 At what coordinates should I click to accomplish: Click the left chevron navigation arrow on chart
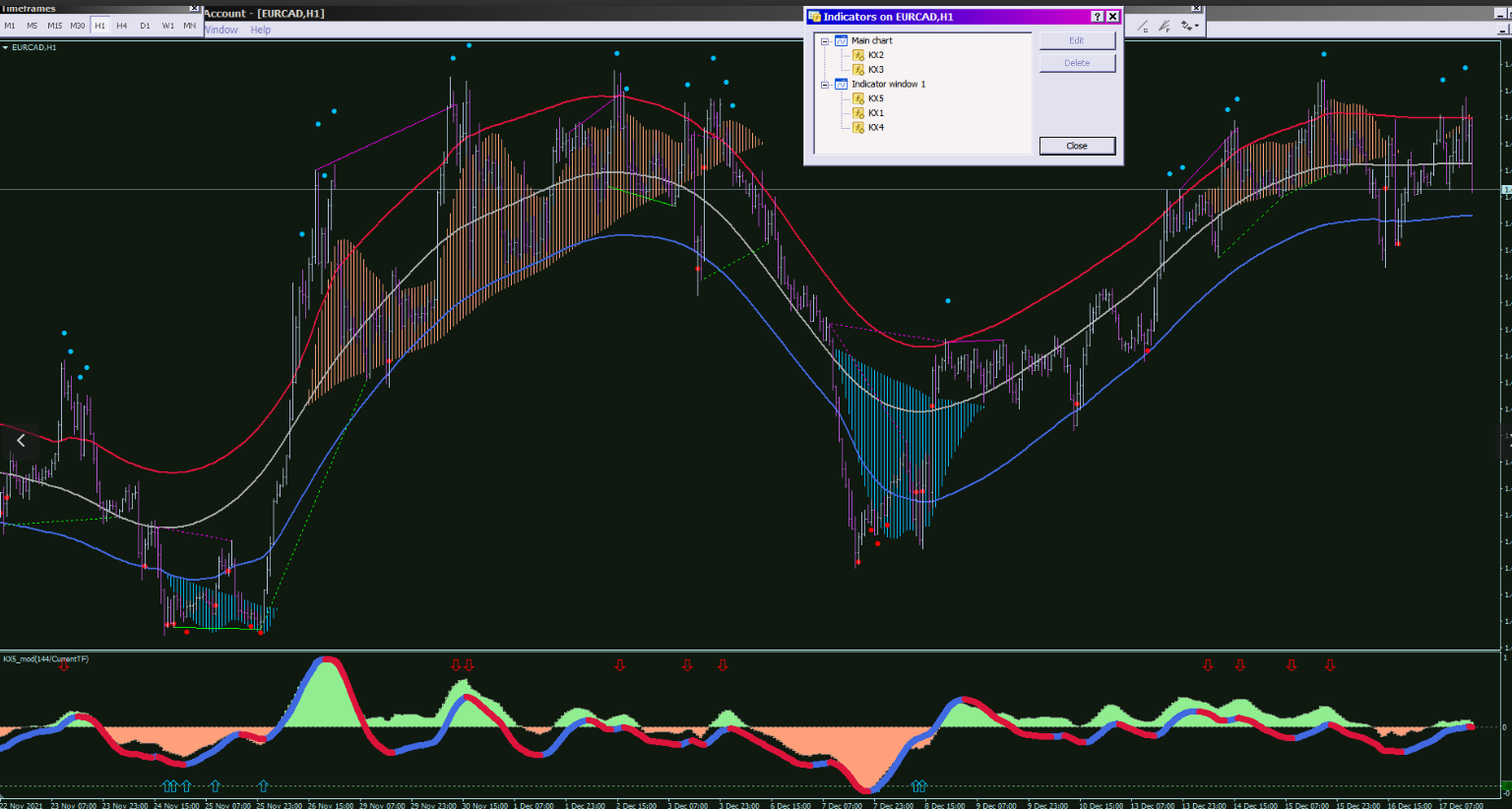click(x=21, y=441)
